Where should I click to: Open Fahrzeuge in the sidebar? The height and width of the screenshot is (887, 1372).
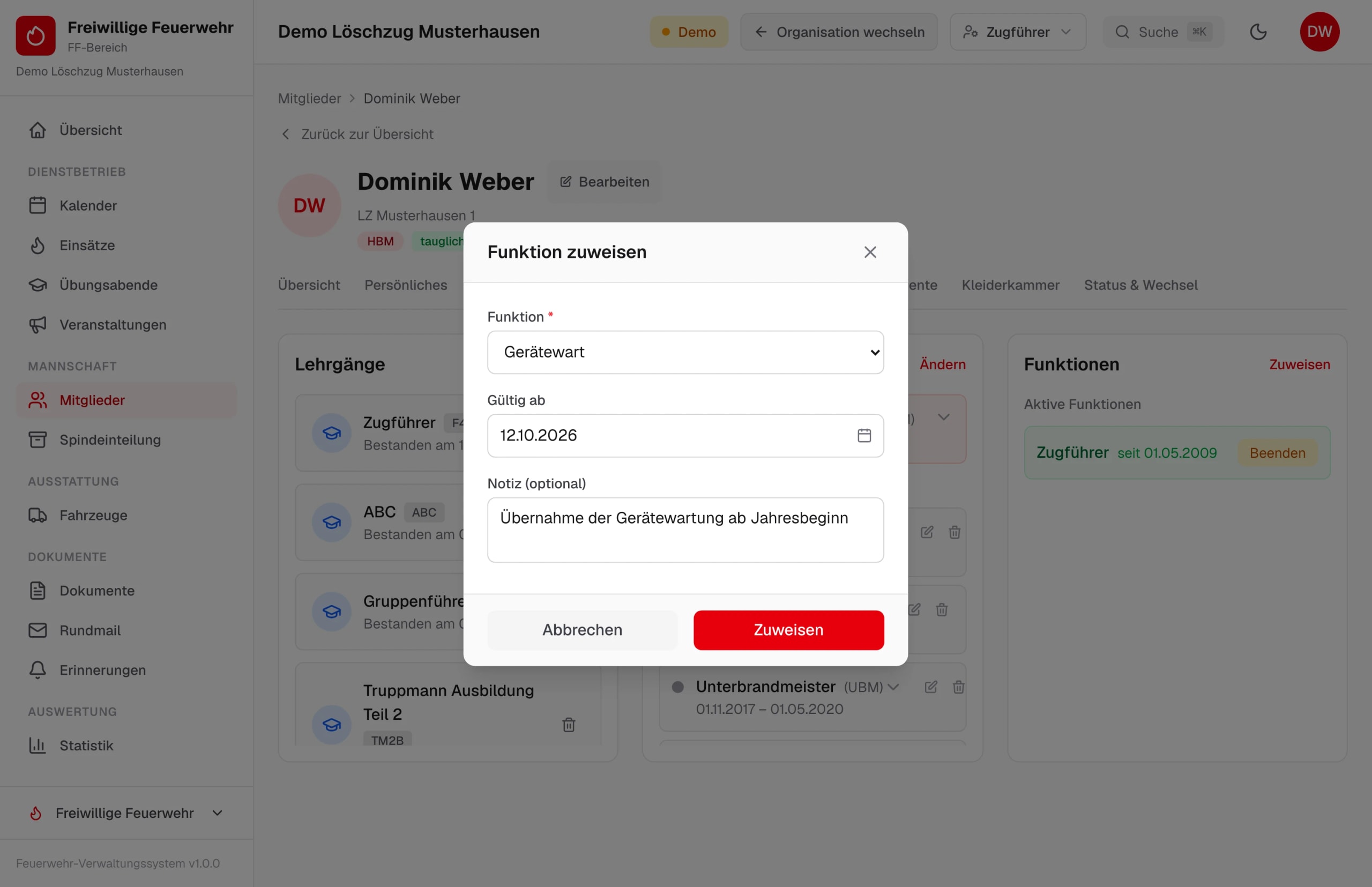[x=126, y=516]
